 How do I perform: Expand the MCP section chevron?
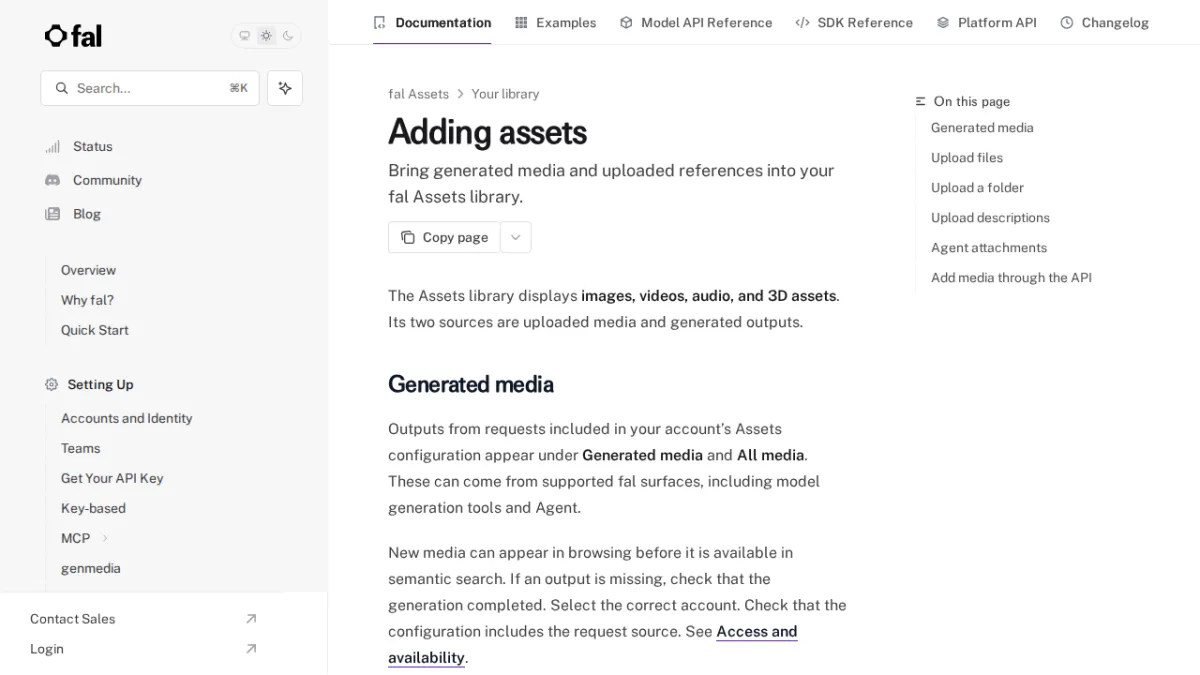point(105,538)
